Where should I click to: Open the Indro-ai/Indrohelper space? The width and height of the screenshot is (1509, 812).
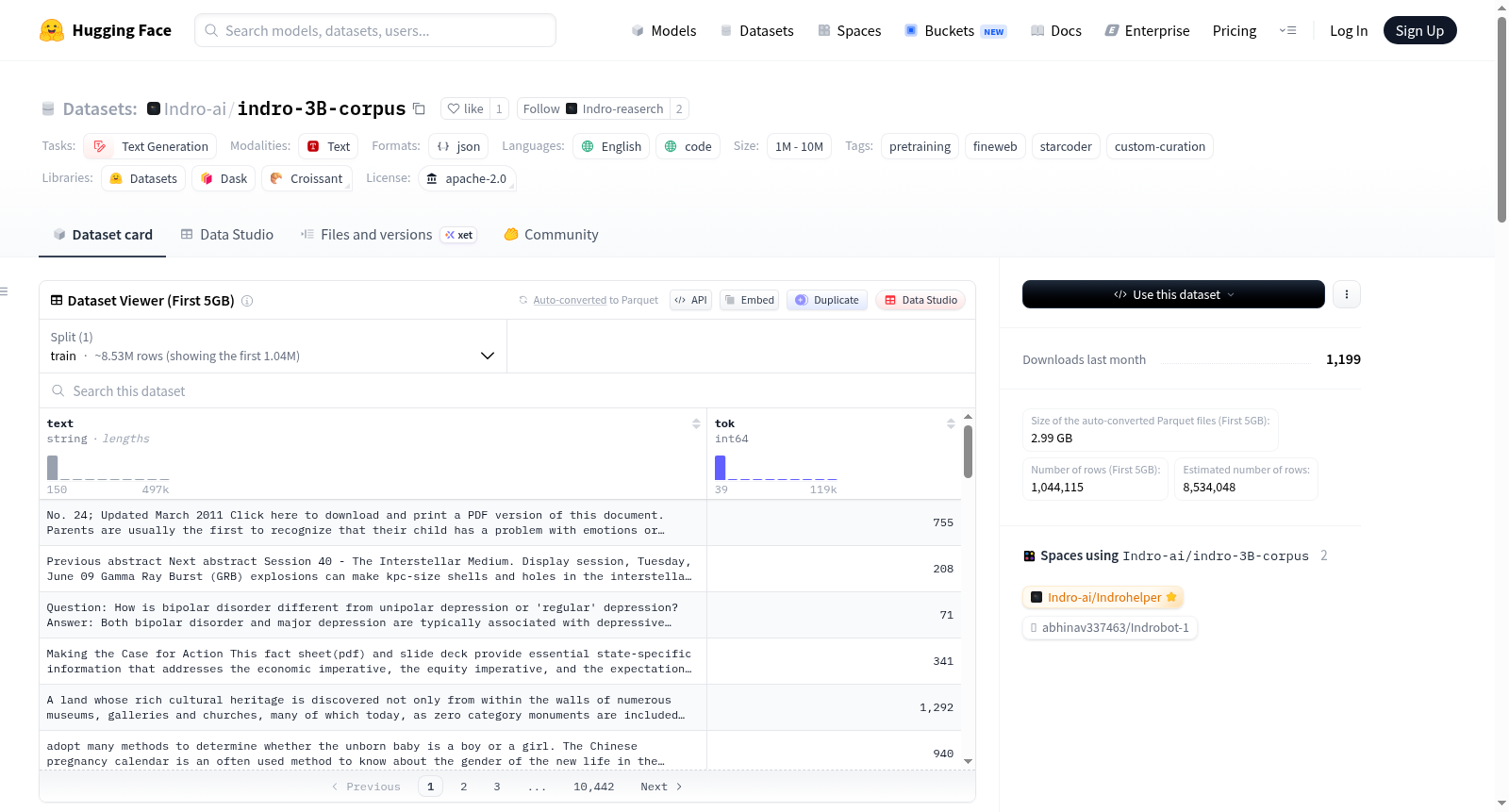(1103, 597)
